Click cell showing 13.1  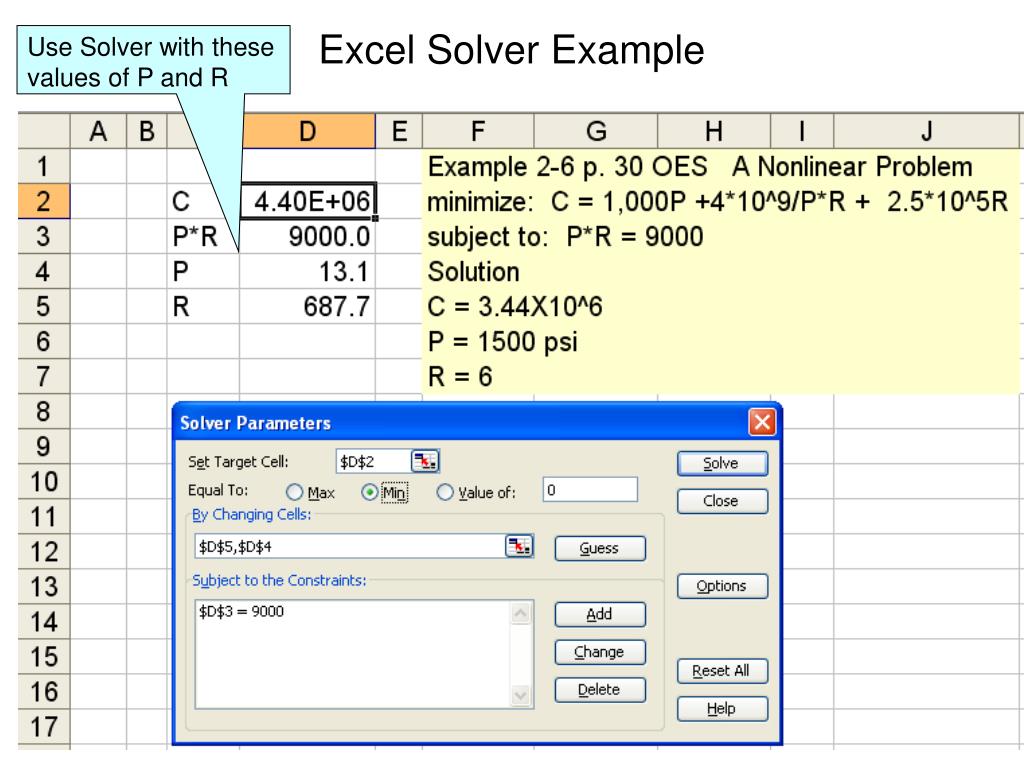point(307,272)
